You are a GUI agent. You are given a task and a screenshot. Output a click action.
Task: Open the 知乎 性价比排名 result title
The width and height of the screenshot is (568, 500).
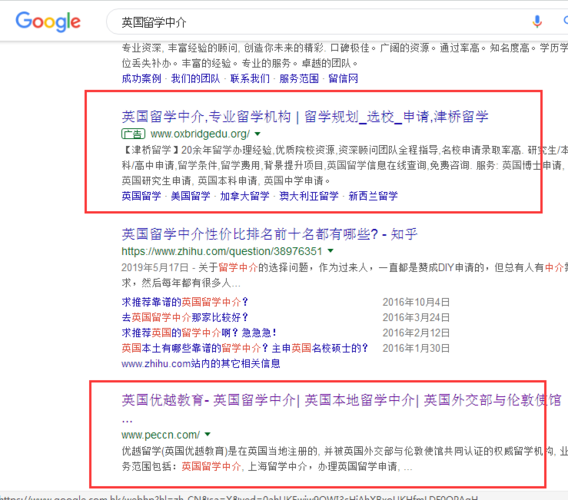pyautogui.click(x=270, y=234)
